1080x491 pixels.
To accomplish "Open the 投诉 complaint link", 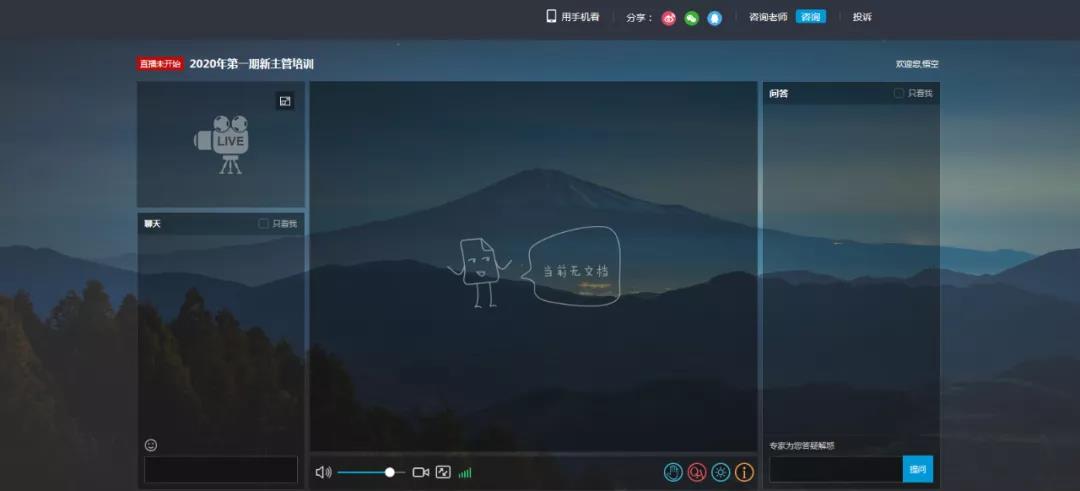I will (862, 17).
